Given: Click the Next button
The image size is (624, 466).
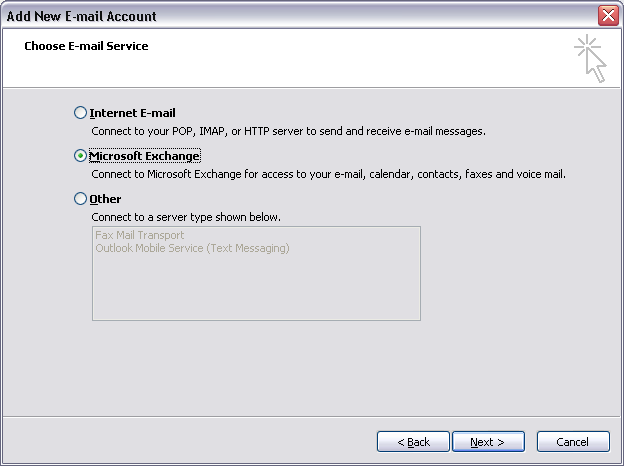Looking at the screenshot, I should (x=488, y=442).
